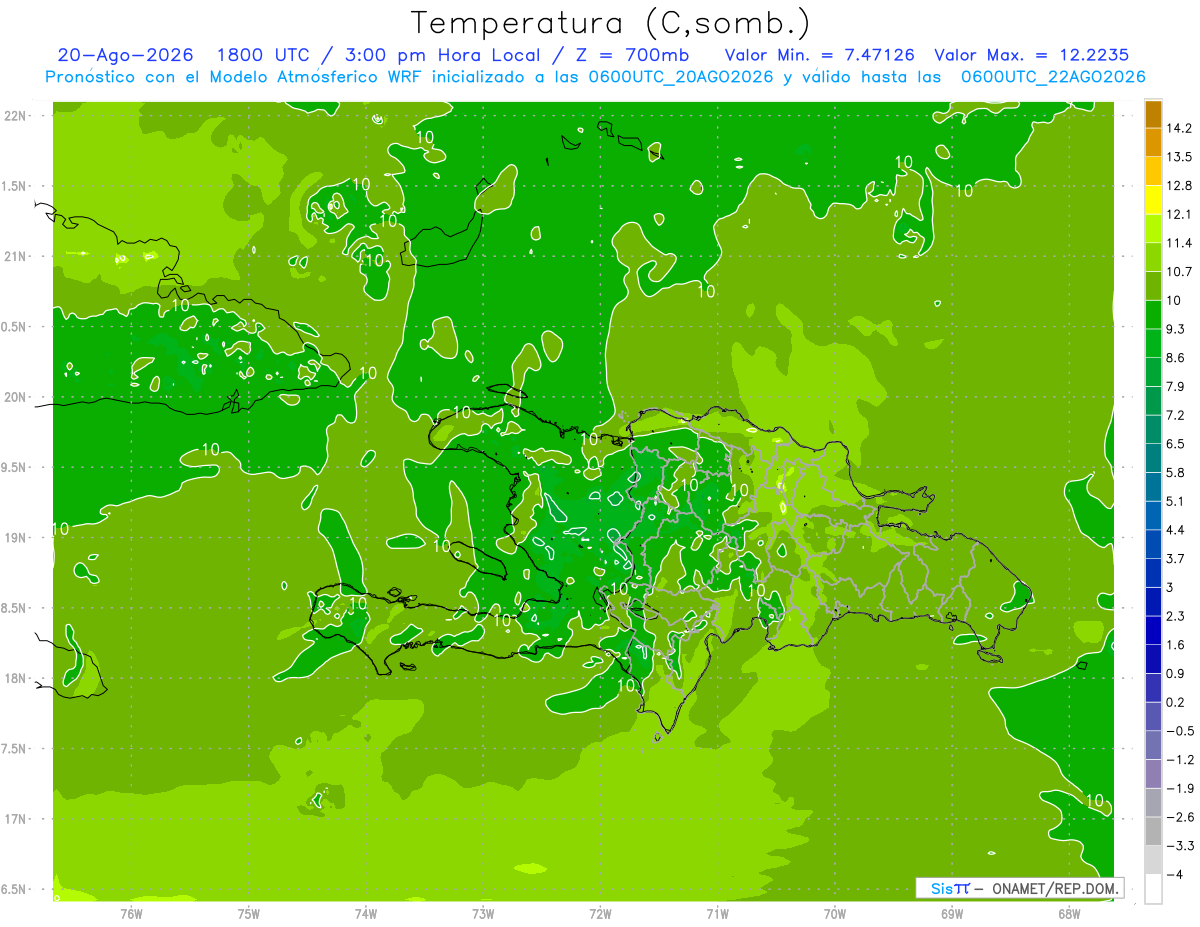Image resolution: width=1200 pixels, height=927 pixels.
Task: Click legend value "-4"
Action: tap(1175, 874)
